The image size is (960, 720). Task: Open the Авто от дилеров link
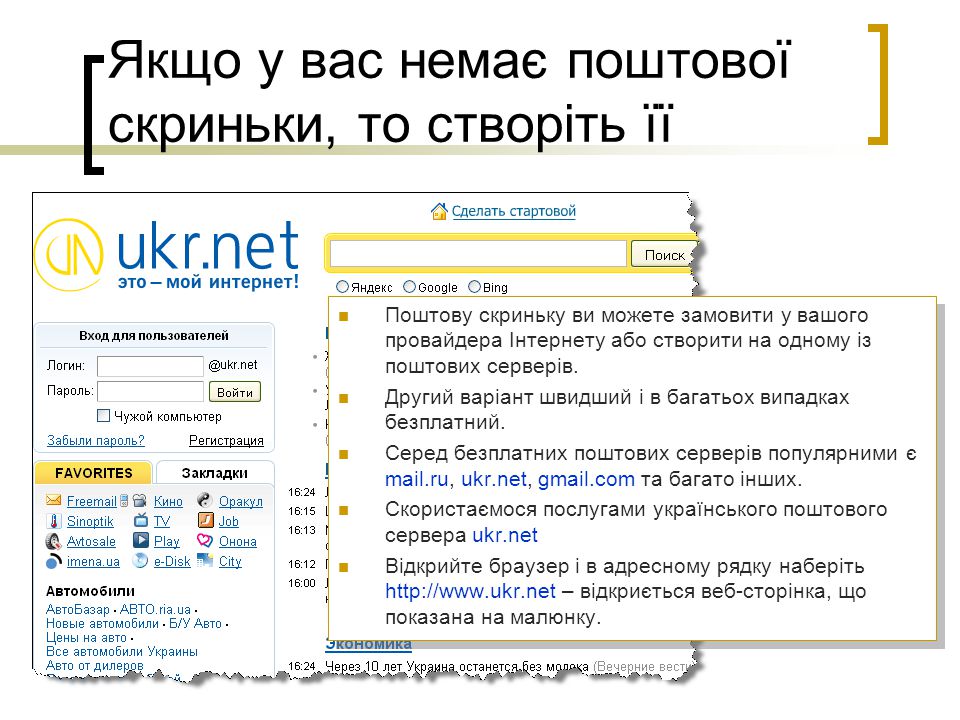pyautogui.click(x=94, y=666)
